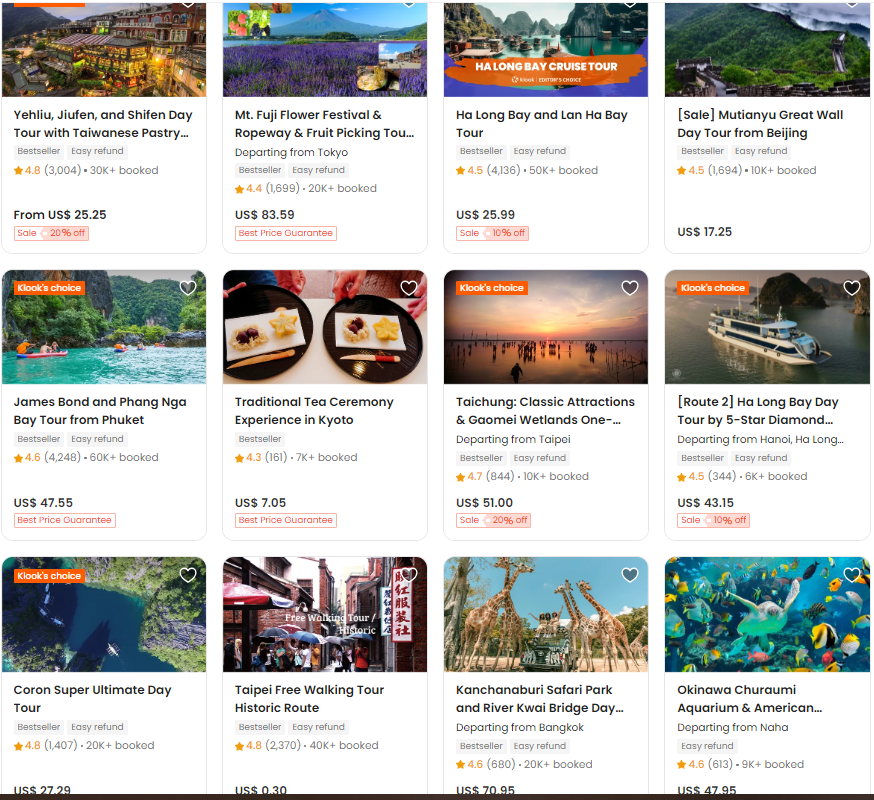The width and height of the screenshot is (874, 800).
Task: Toggle wishlist heart on Taipei Free Walking Tour
Action: click(x=408, y=575)
